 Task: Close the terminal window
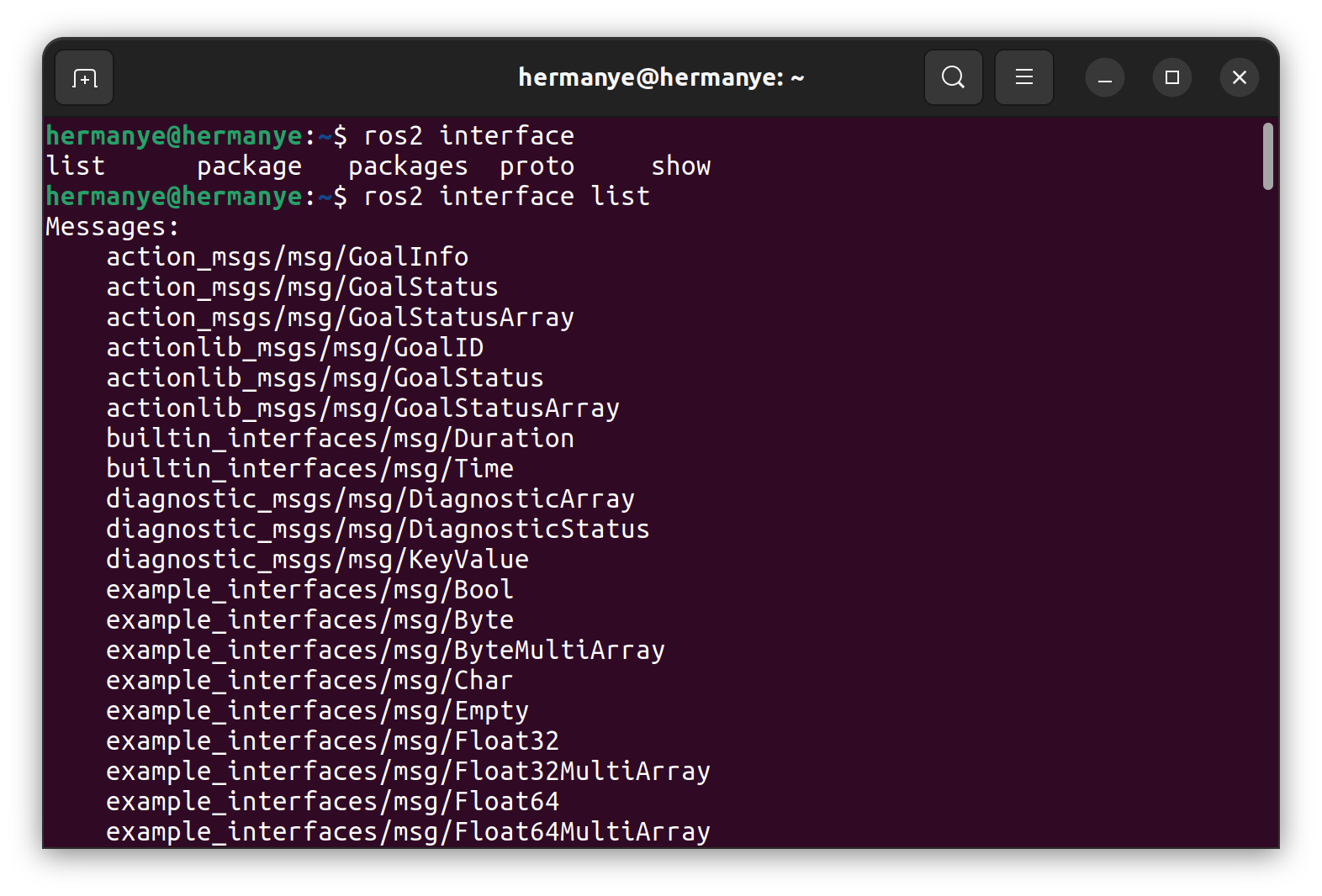[x=1239, y=78]
